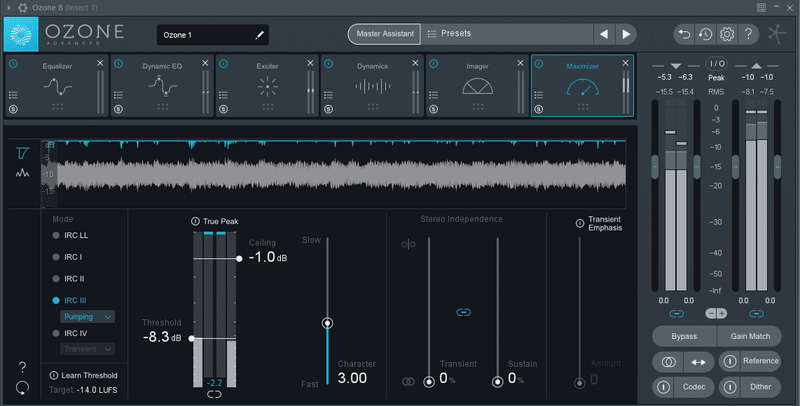Open the Transient style dropdown
The height and width of the screenshot is (406, 800).
click(87, 349)
